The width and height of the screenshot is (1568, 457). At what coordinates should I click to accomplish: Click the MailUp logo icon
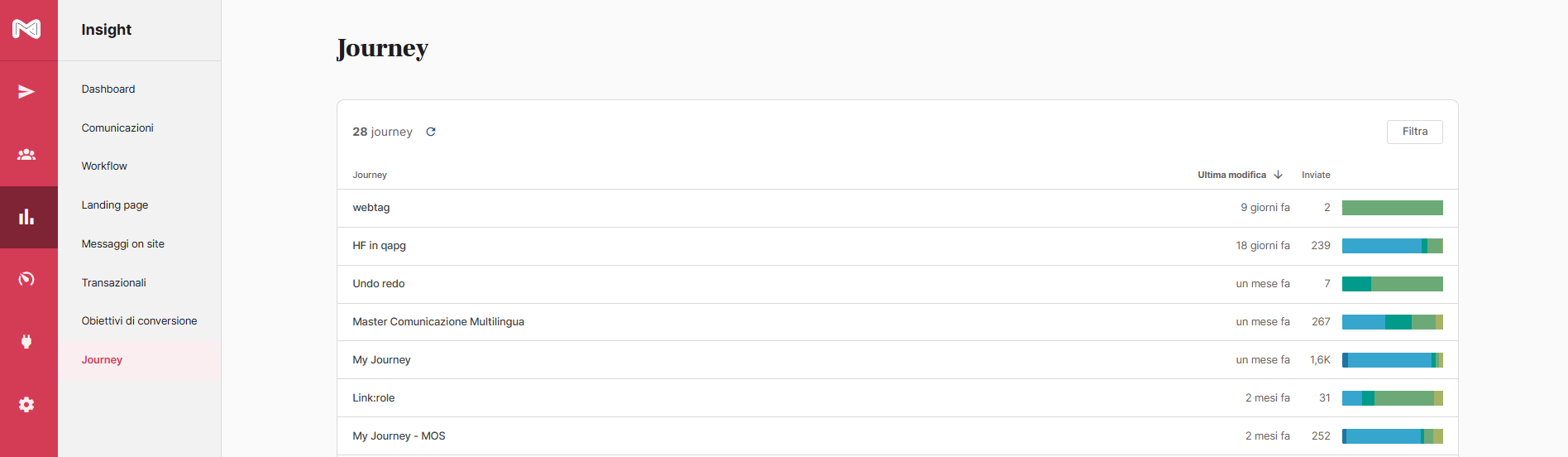click(26, 29)
